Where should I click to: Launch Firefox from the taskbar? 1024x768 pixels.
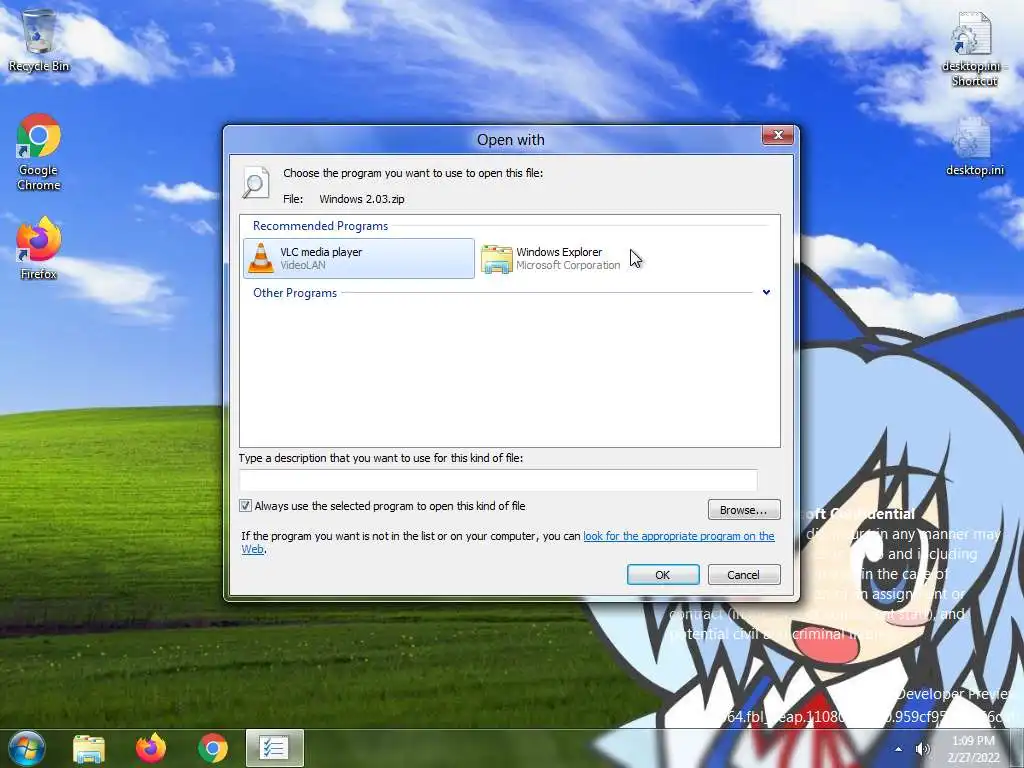(151, 748)
